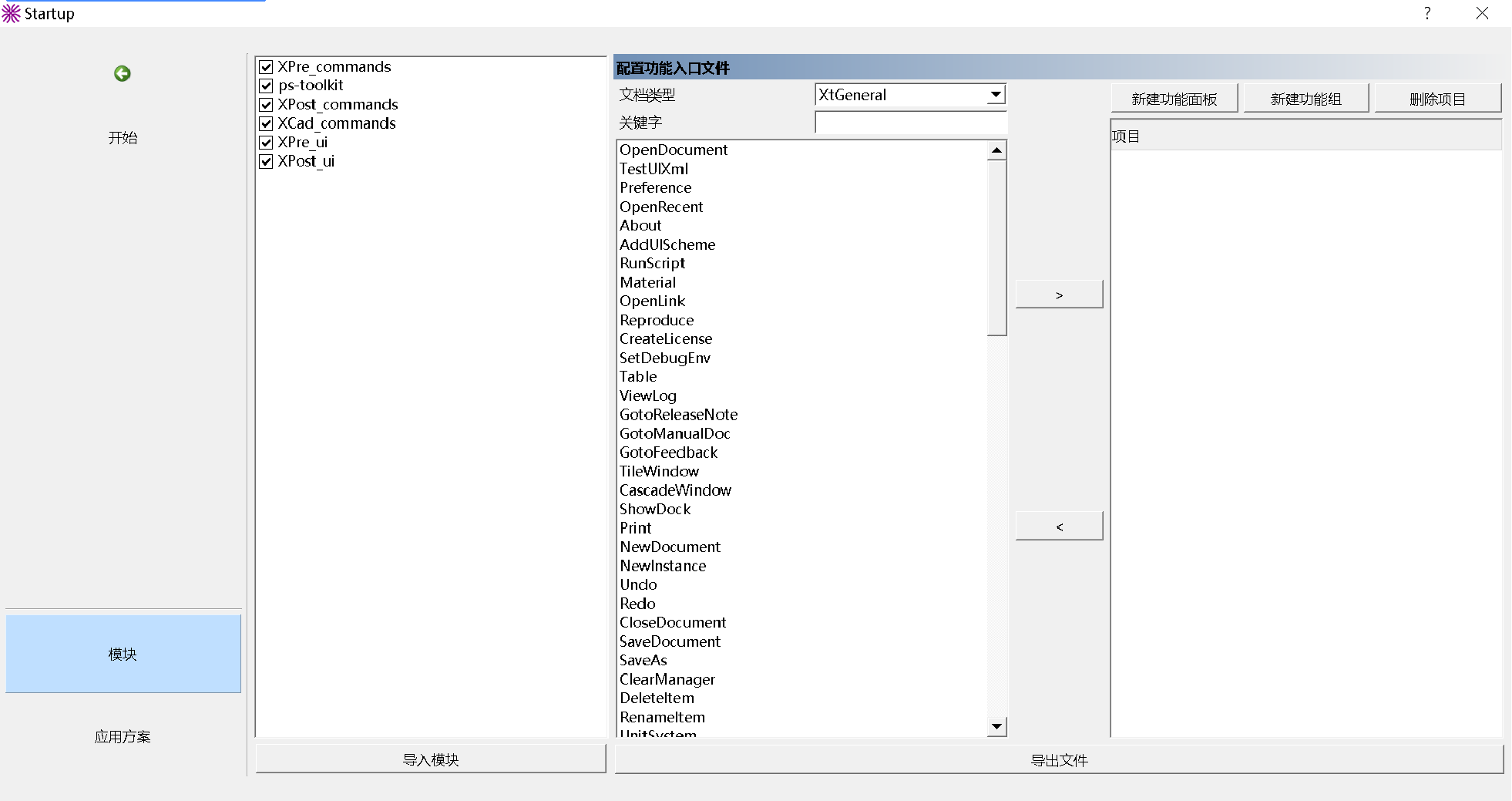1512x801 pixels.
Task: Open the 应用方案 section
Action: pyautogui.click(x=123, y=736)
